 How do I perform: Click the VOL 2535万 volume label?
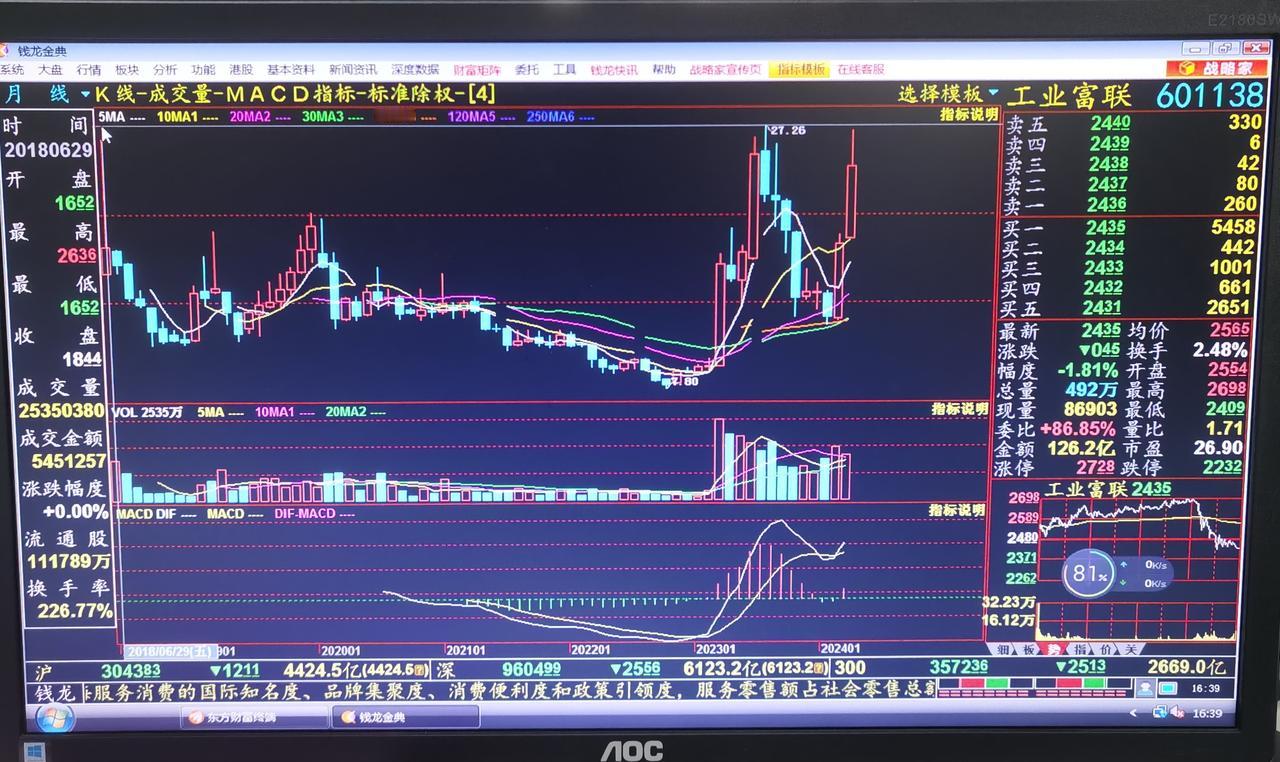point(147,412)
